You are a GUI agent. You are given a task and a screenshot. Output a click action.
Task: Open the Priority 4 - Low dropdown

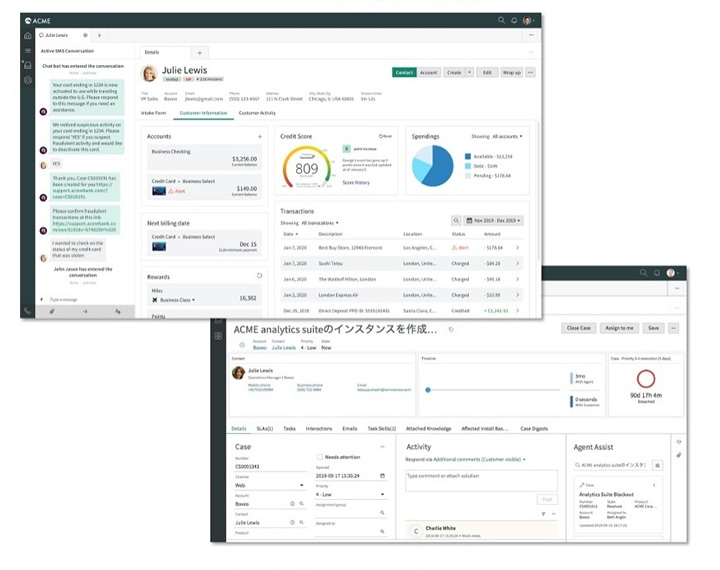(350, 494)
